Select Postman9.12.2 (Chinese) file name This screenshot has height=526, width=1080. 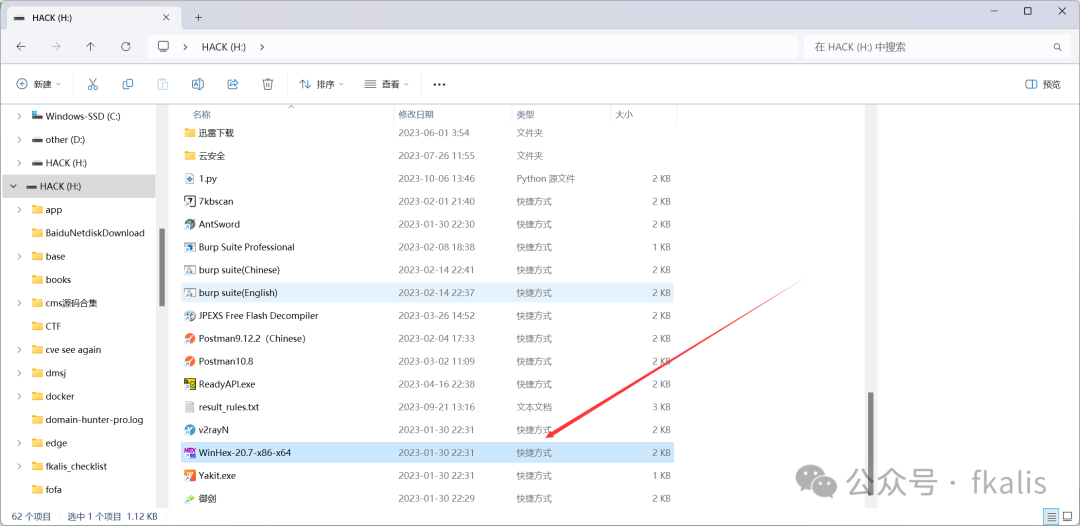[x=251, y=338]
